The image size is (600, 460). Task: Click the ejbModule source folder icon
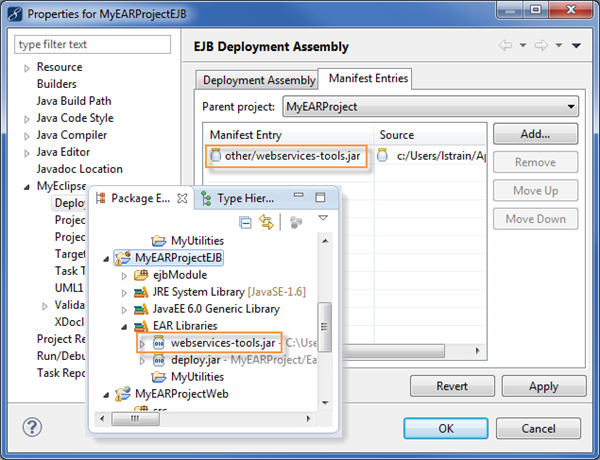pos(139,275)
